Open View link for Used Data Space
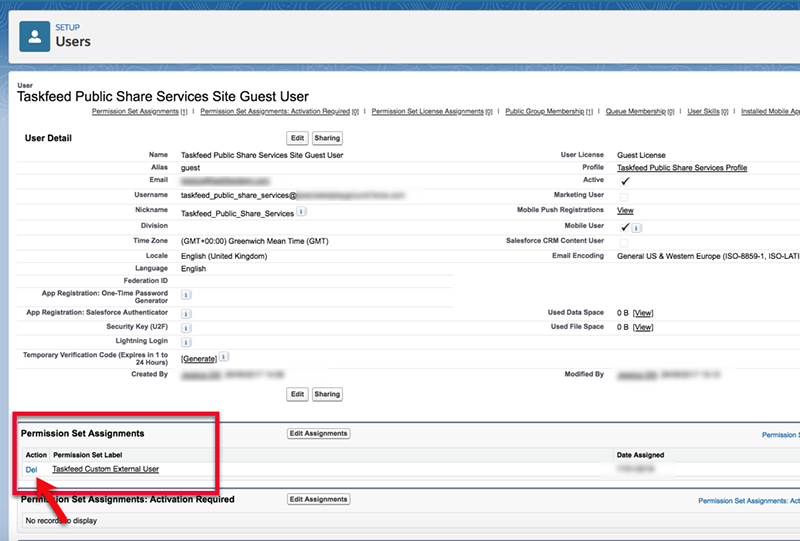The height and width of the screenshot is (541, 800). pyautogui.click(x=643, y=313)
